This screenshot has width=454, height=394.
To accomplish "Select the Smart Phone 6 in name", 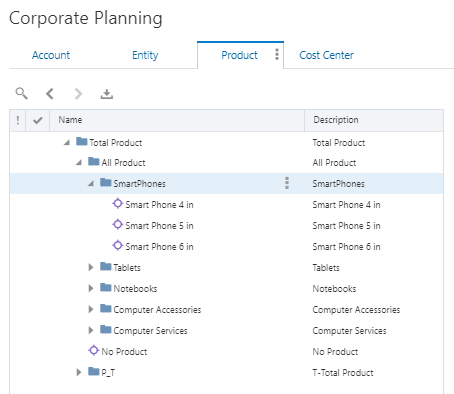I will point(159,247).
